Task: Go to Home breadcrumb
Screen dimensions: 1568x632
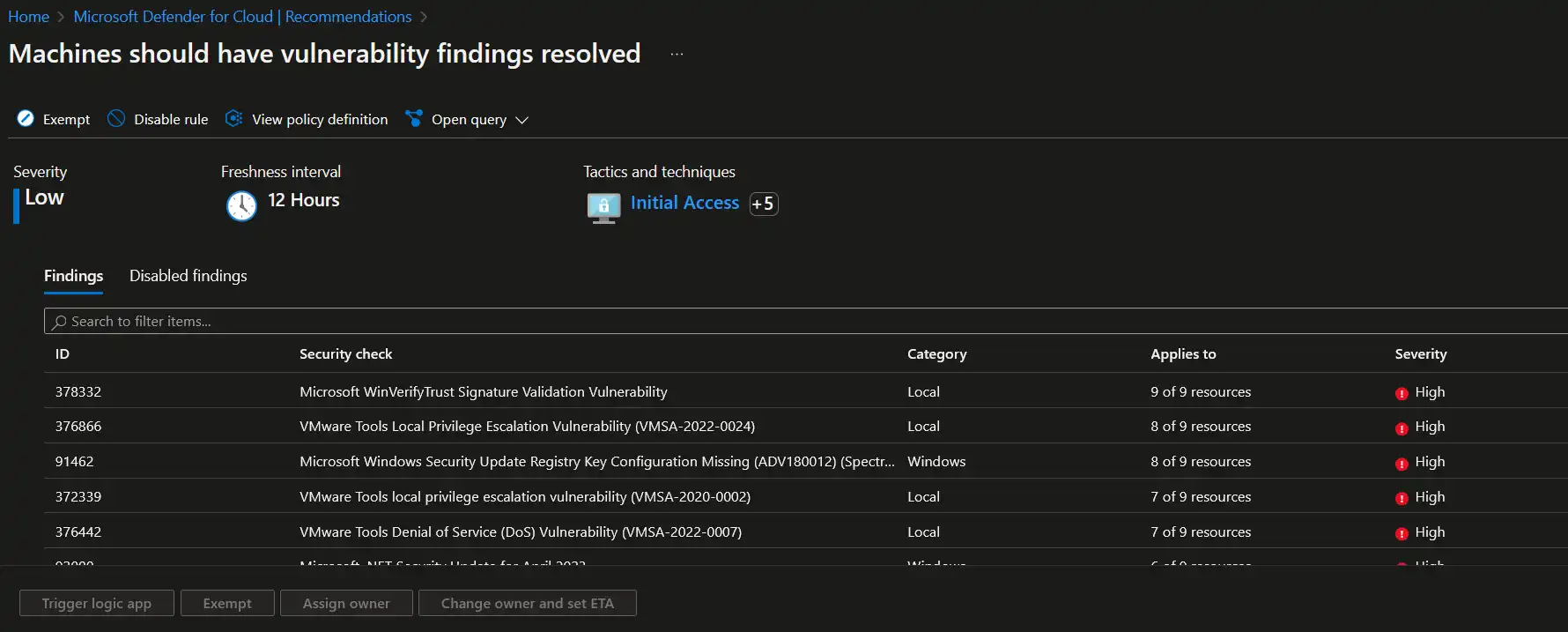Action: click(x=28, y=17)
